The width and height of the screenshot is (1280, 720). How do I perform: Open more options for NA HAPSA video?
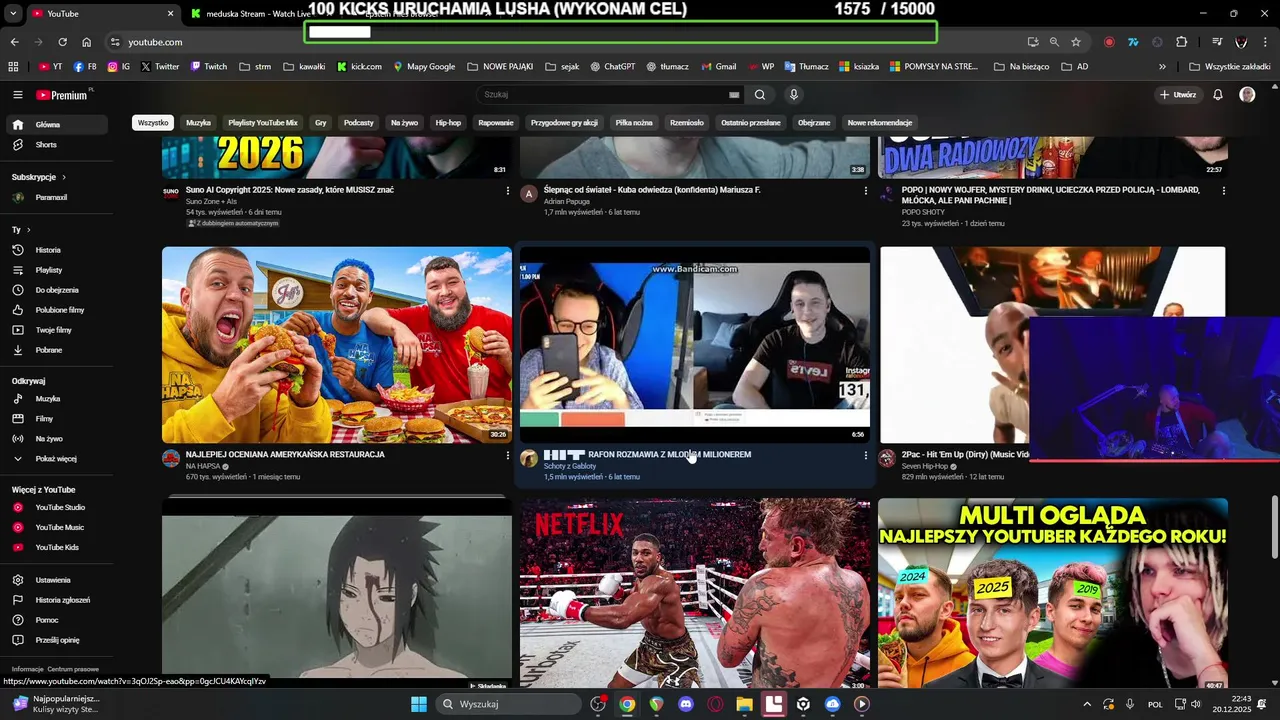508,455
